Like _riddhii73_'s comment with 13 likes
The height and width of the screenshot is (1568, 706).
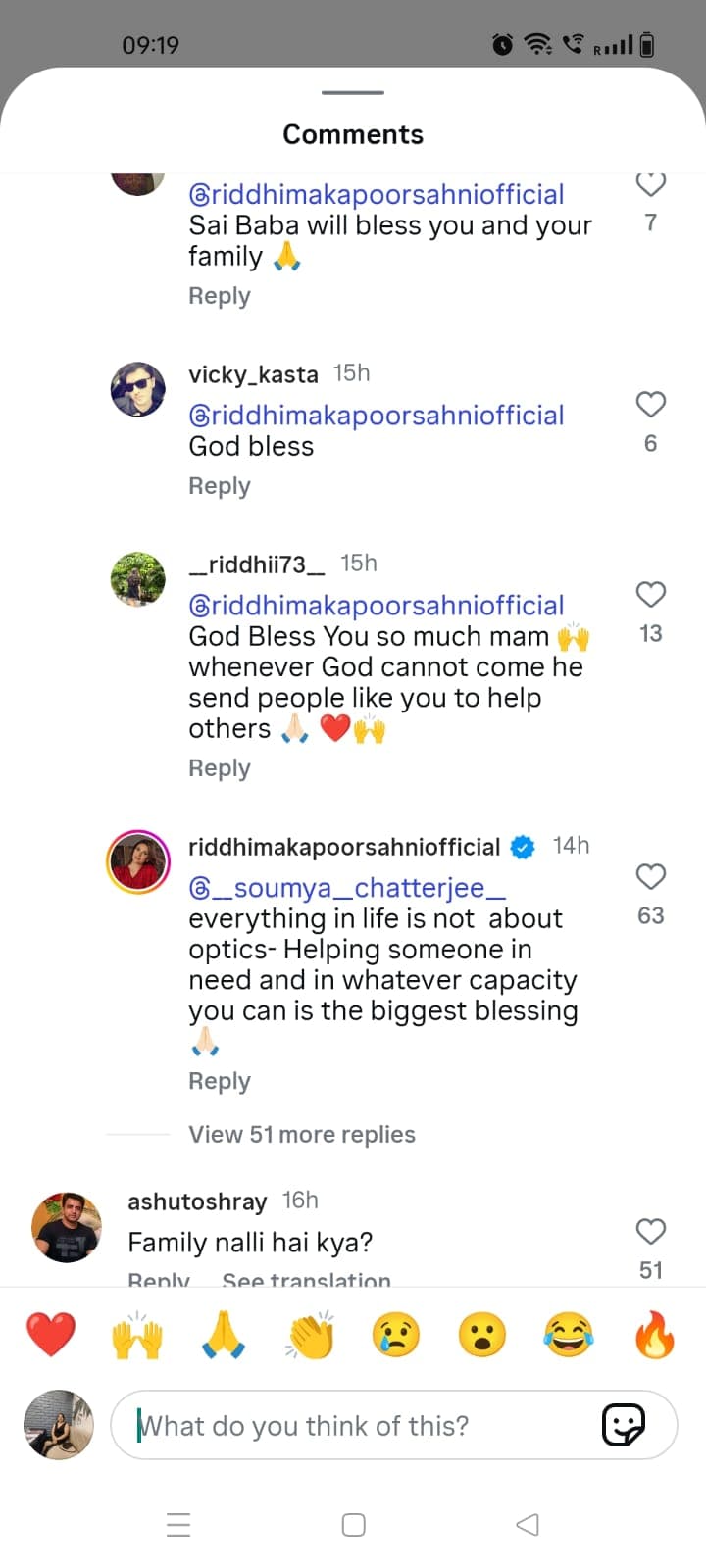[651, 594]
